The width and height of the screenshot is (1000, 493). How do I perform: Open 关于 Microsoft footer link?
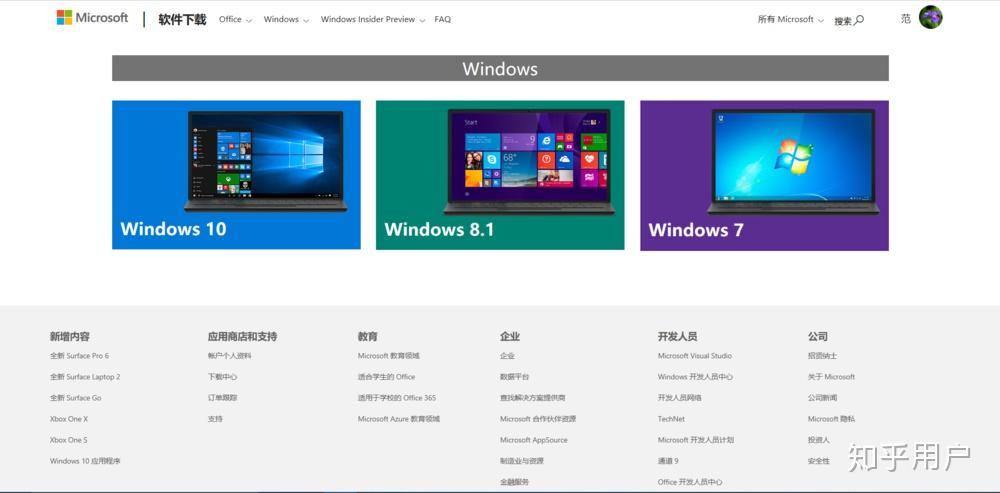pos(831,377)
